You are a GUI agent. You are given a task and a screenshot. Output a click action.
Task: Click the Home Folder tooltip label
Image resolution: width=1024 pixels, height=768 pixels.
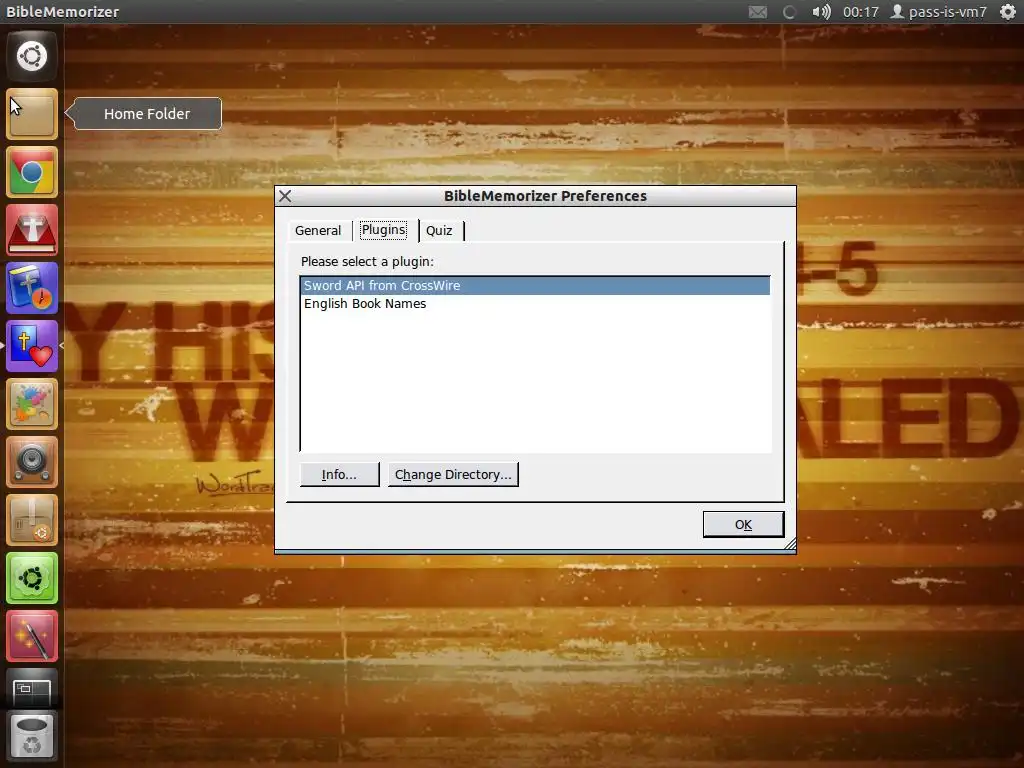[x=147, y=114]
